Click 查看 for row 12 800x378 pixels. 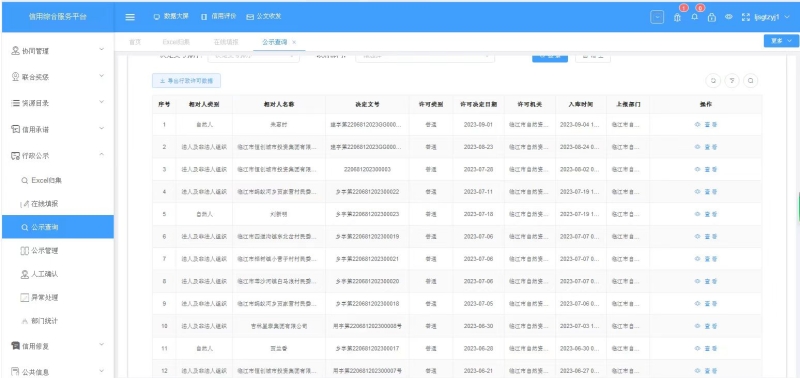coord(706,371)
